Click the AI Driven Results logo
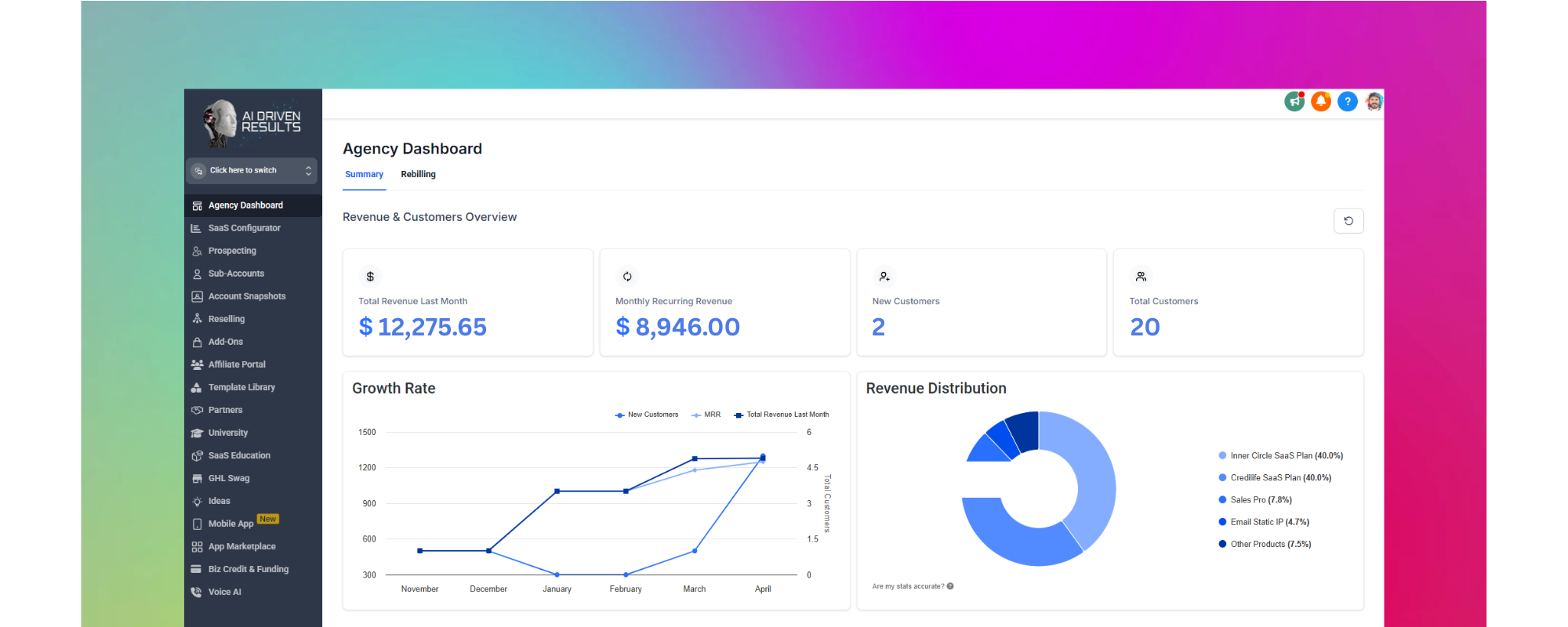Image resolution: width=1568 pixels, height=627 pixels. [x=252, y=122]
